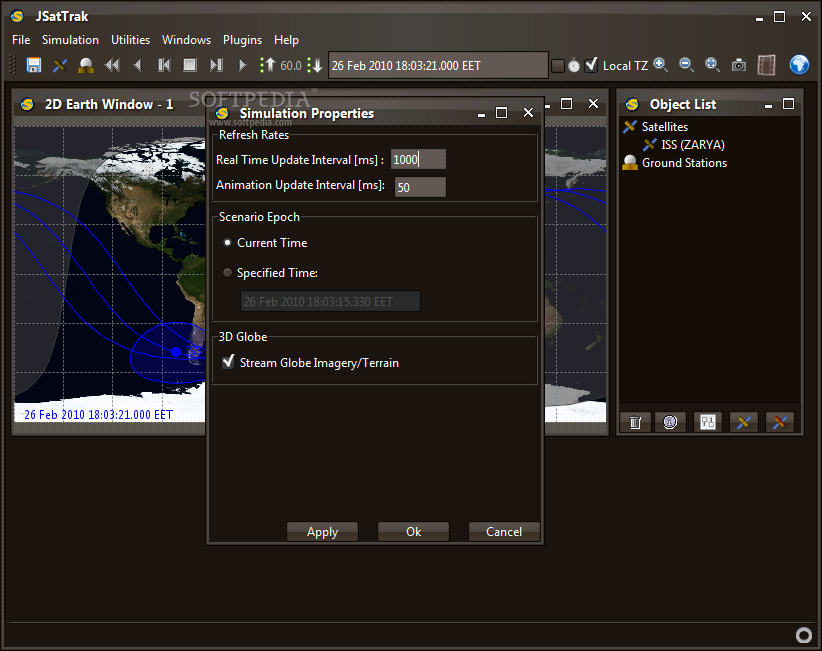This screenshot has width=822, height=651.
Task: Uncheck Stream Globe Imagery/Terrain
Action: tap(228, 362)
